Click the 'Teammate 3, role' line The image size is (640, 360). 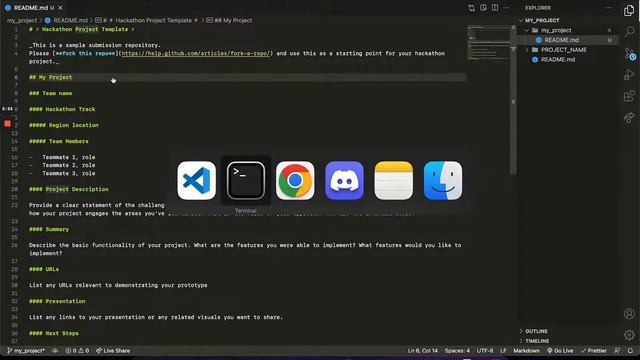click(62, 173)
